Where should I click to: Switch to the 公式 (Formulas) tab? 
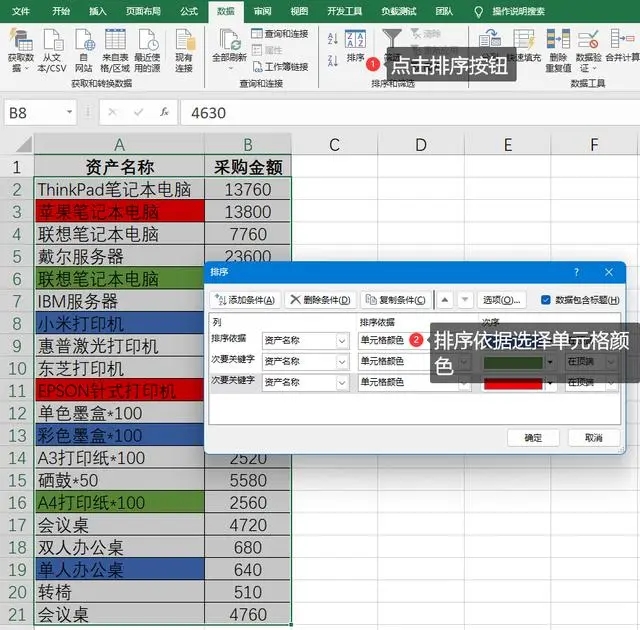click(x=189, y=11)
